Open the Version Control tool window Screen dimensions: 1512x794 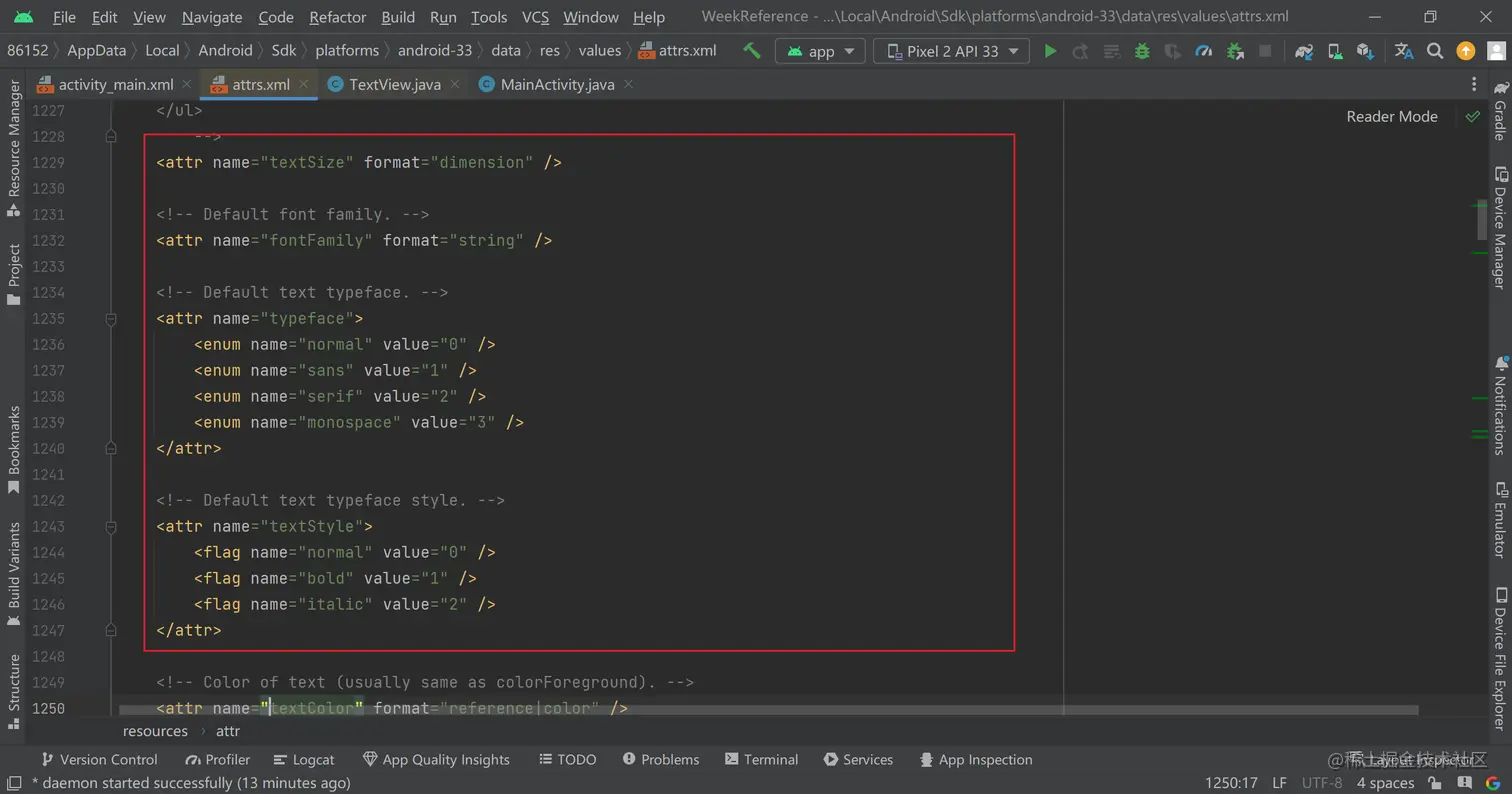pos(98,760)
